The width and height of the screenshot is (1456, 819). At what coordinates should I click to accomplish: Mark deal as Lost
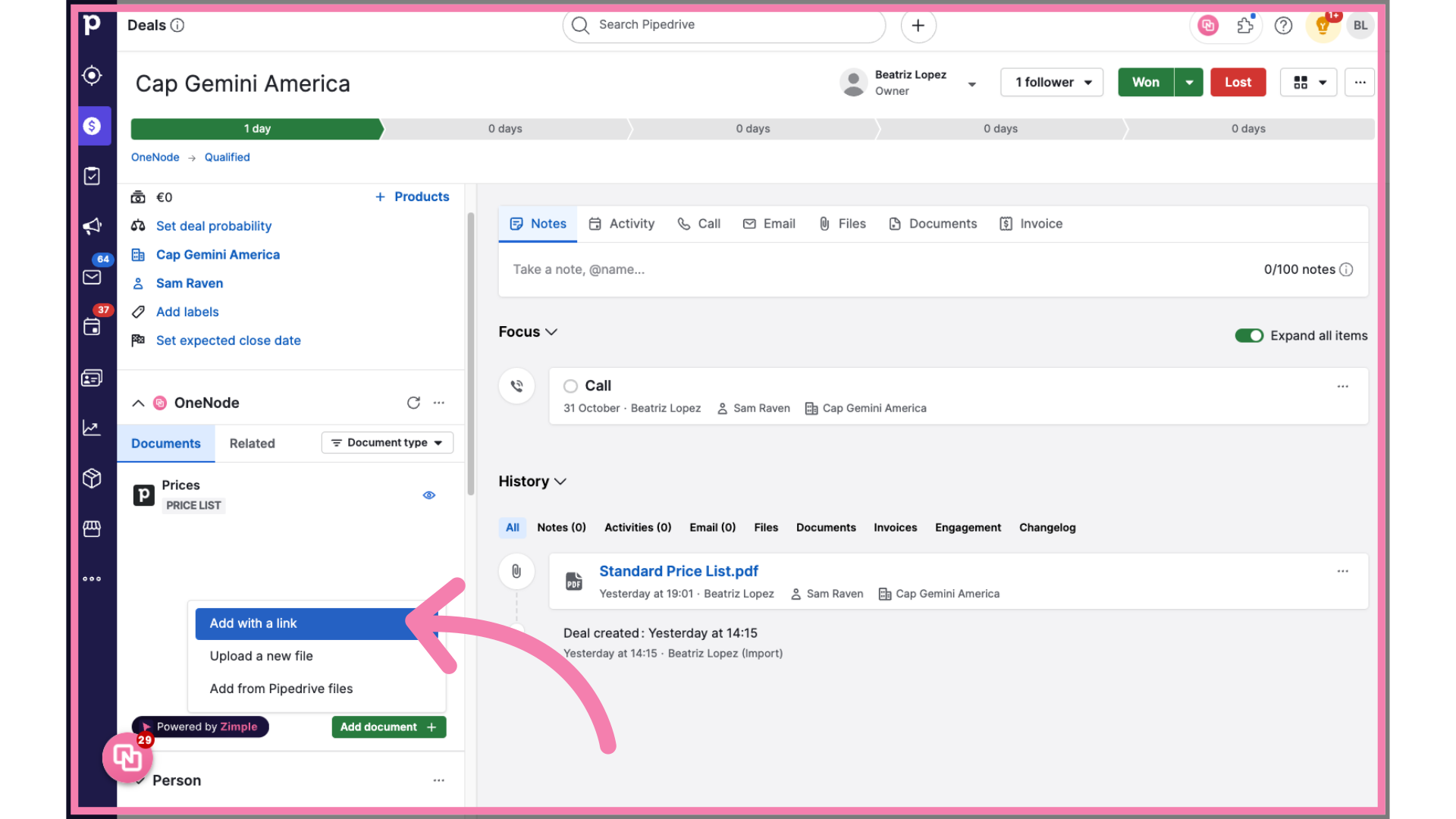[1238, 82]
